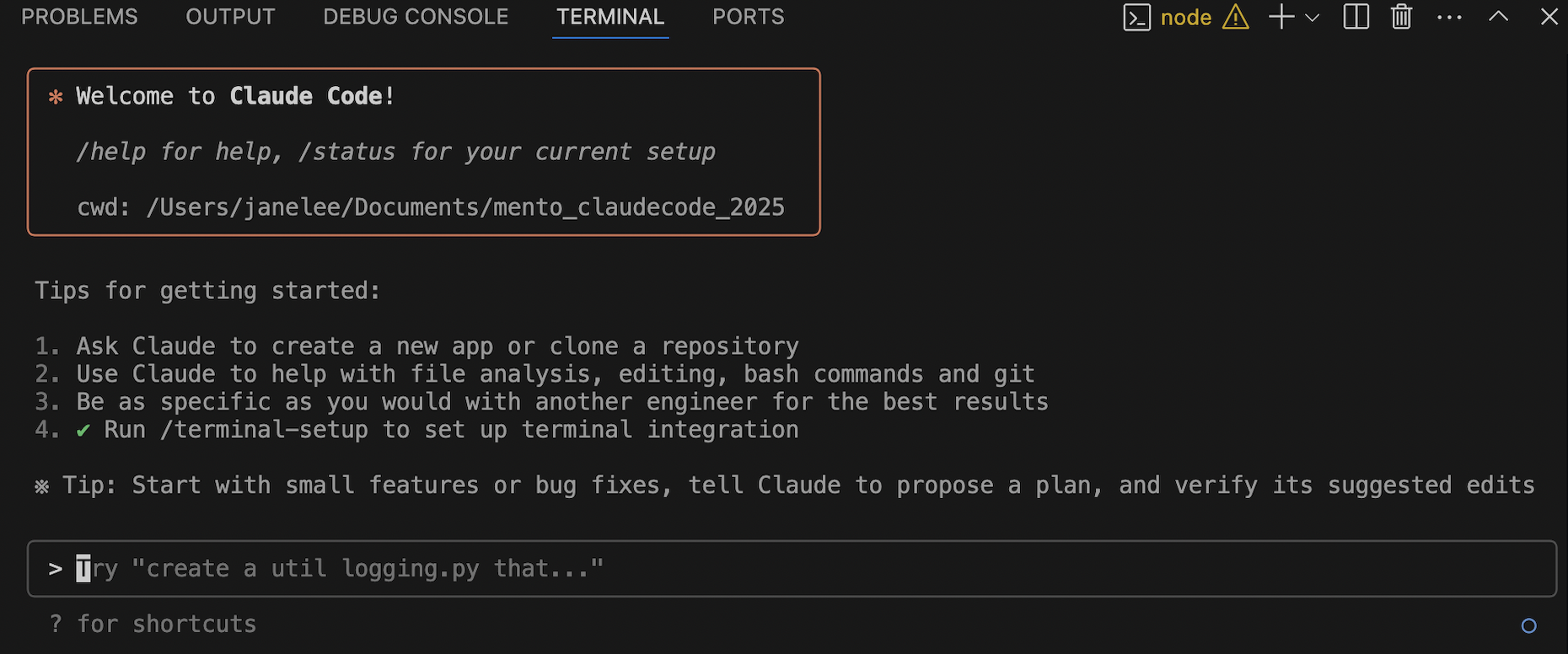1568x654 pixels.
Task: Click the Claude Code prompt input field
Action: [792, 569]
